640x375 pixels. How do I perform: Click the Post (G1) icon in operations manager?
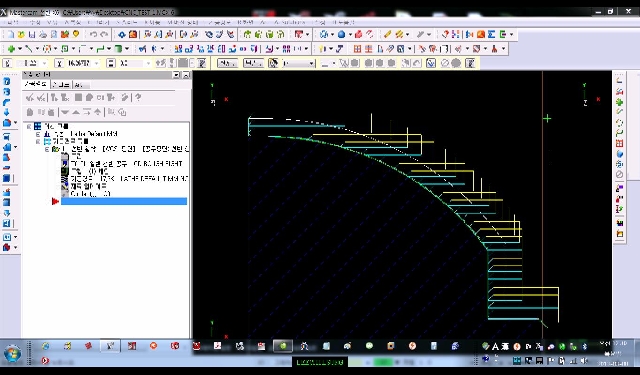coord(100,98)
